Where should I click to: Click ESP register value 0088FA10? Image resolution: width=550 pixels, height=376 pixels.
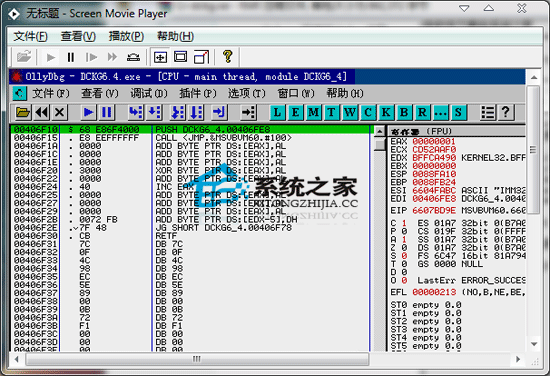coord(434,174)
